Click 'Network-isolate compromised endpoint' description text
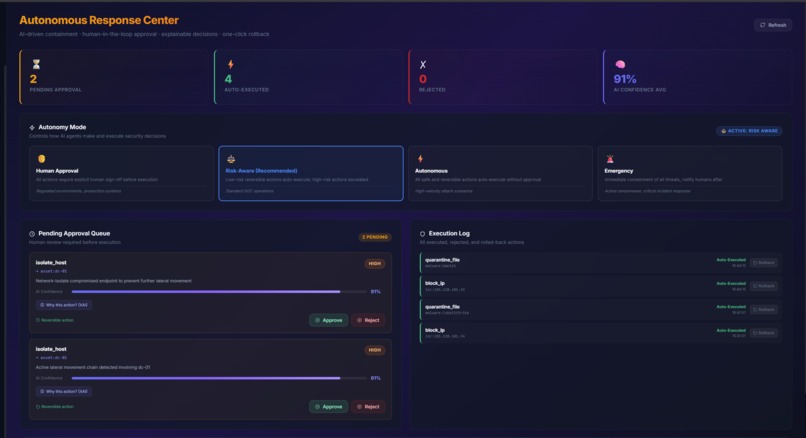Viewport: 806px width, 438px height. 114,281
